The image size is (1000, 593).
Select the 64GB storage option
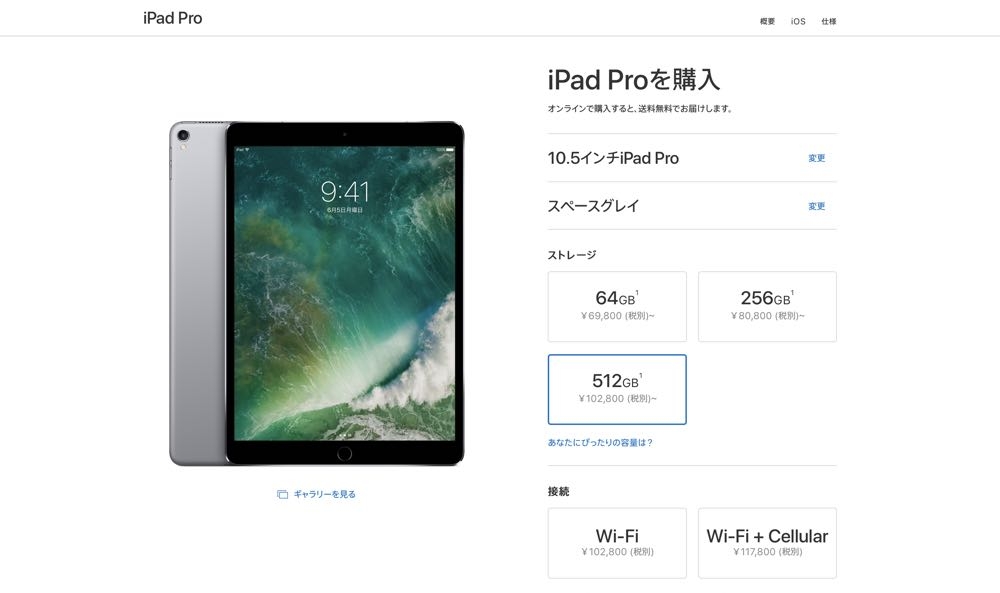(617, 307)
